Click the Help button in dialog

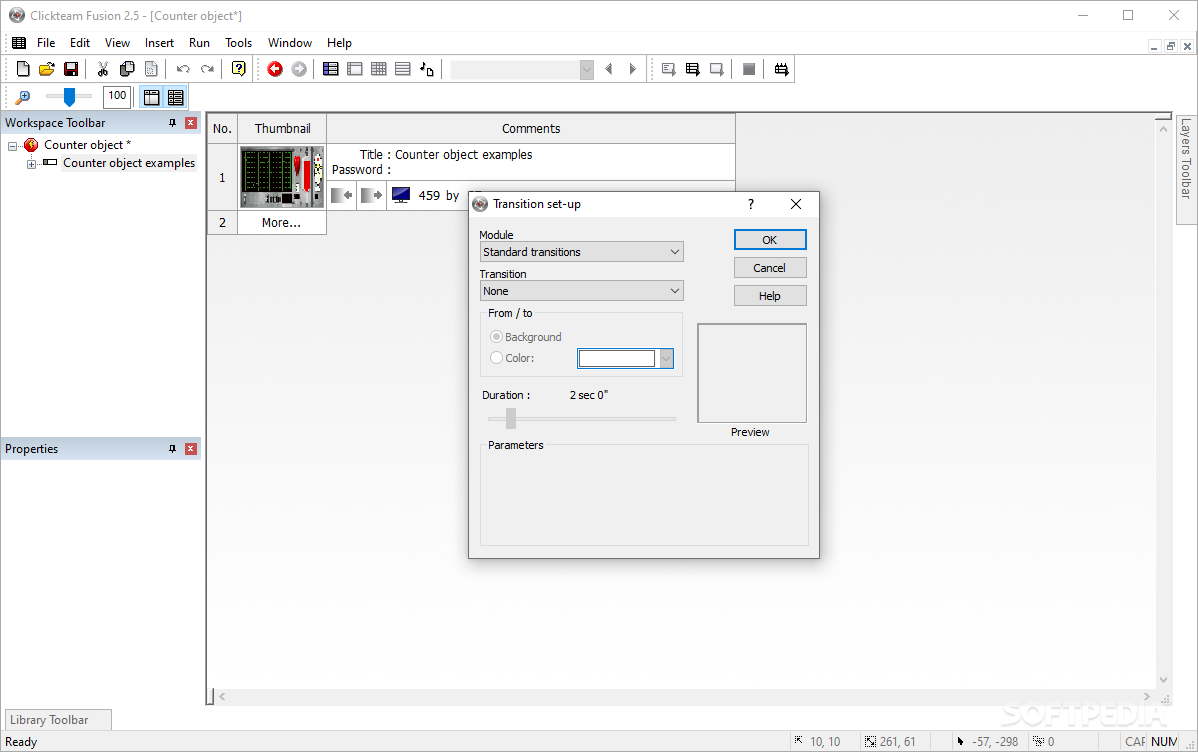point(770,297)
